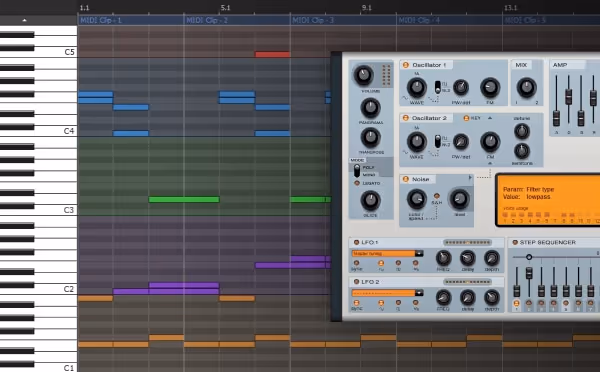Select sine wave shape for LFO 2
Viewport: 600px width, 372px height.
click(381, 302)
